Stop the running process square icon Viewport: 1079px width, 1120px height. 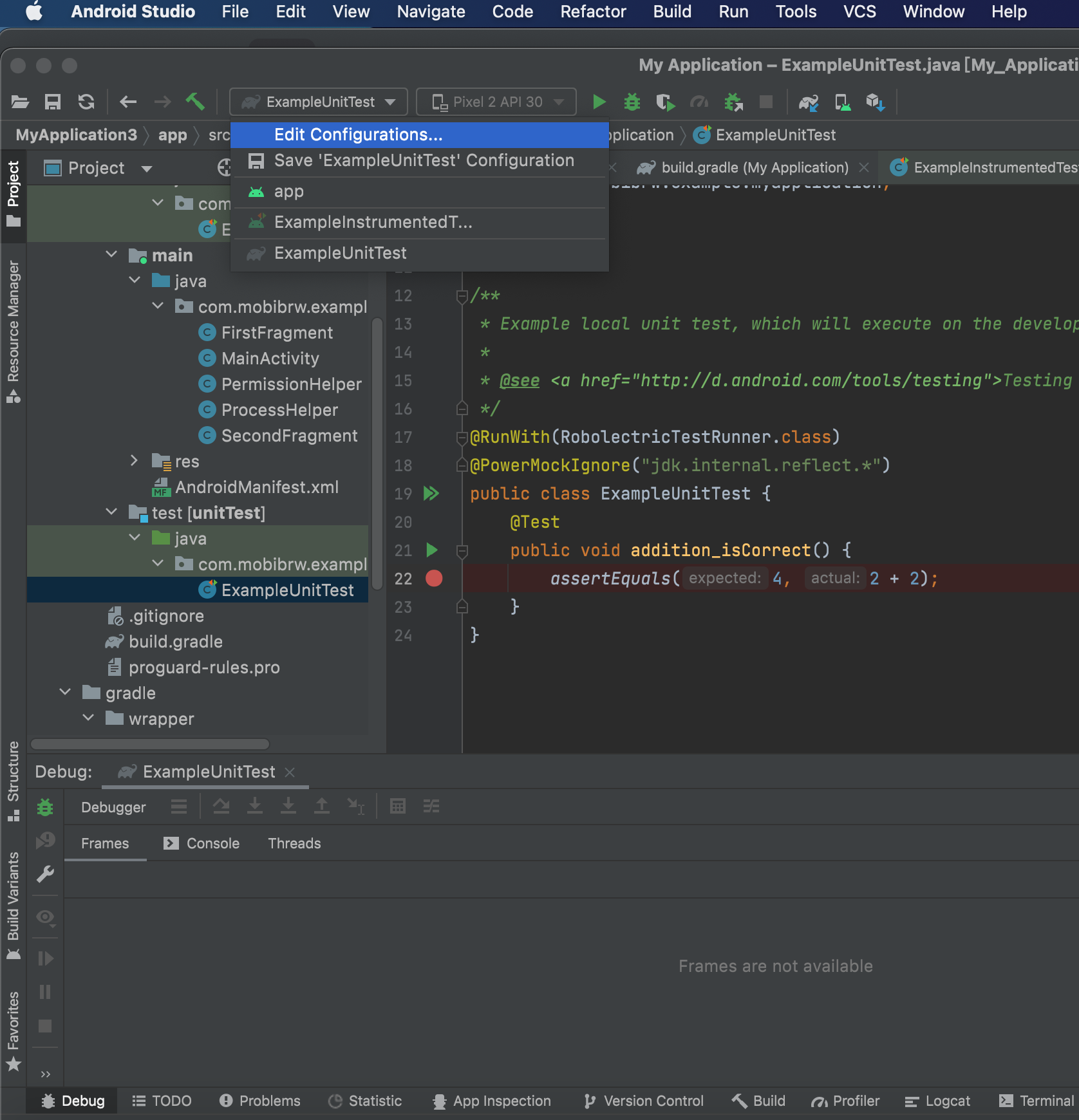point(766,102)
